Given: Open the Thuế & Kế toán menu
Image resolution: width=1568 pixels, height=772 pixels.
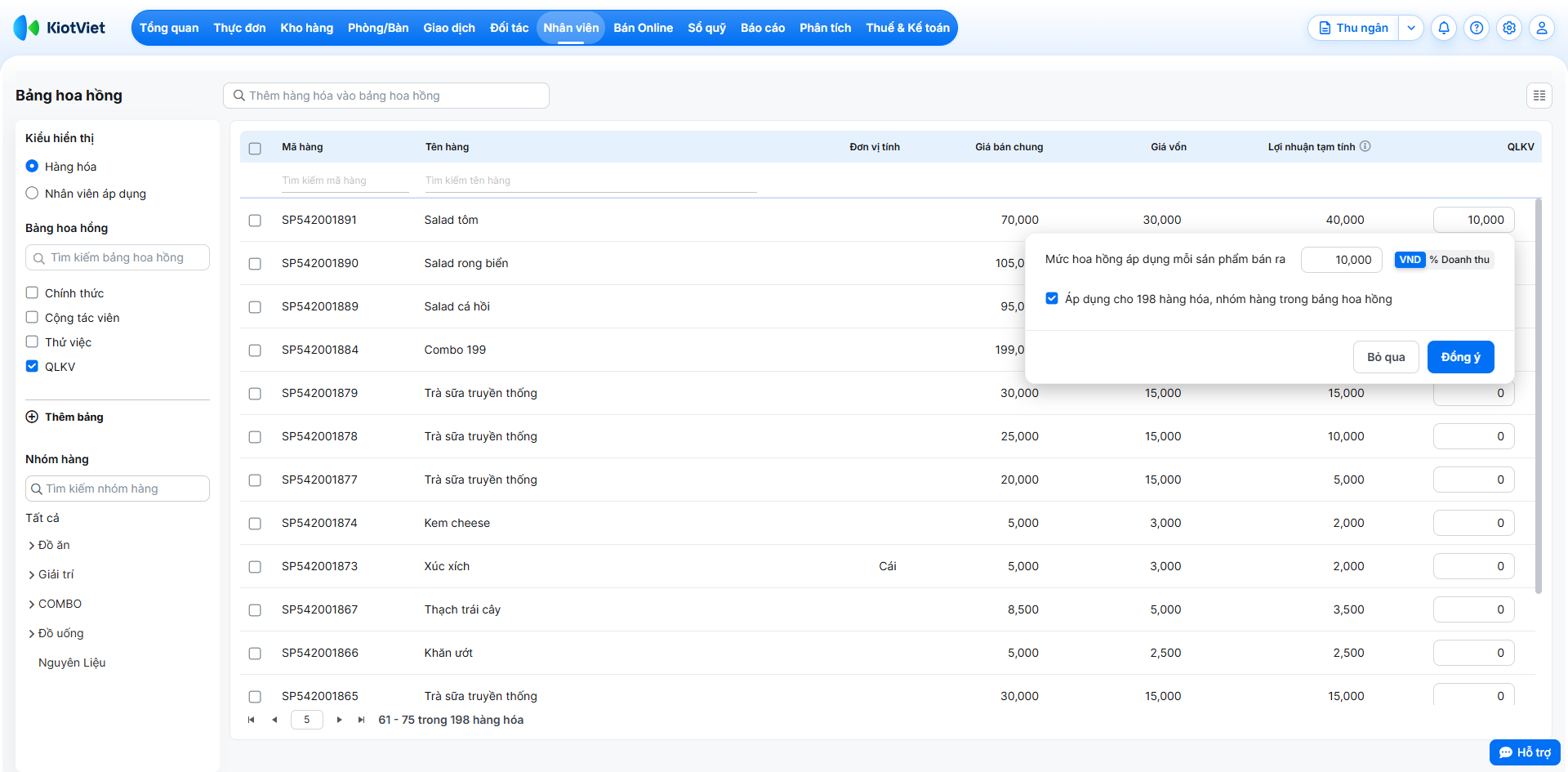Looking at the screenshot, I should pos(907,28).
